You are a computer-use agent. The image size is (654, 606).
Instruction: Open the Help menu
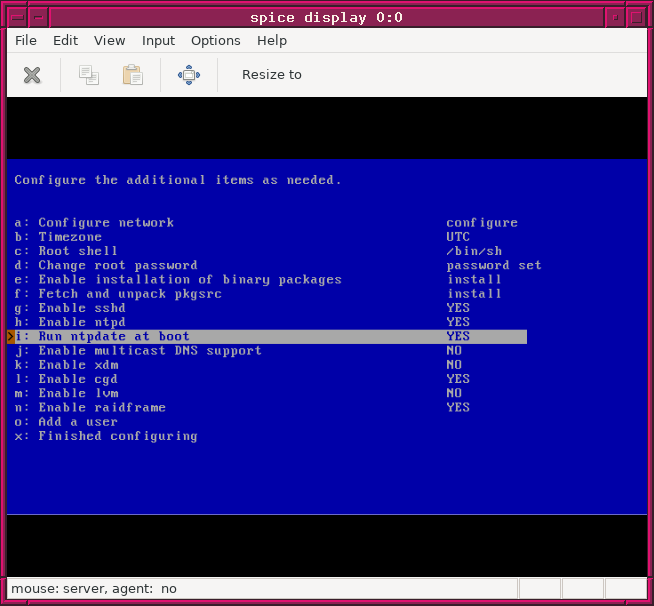[x=271, y=41]
